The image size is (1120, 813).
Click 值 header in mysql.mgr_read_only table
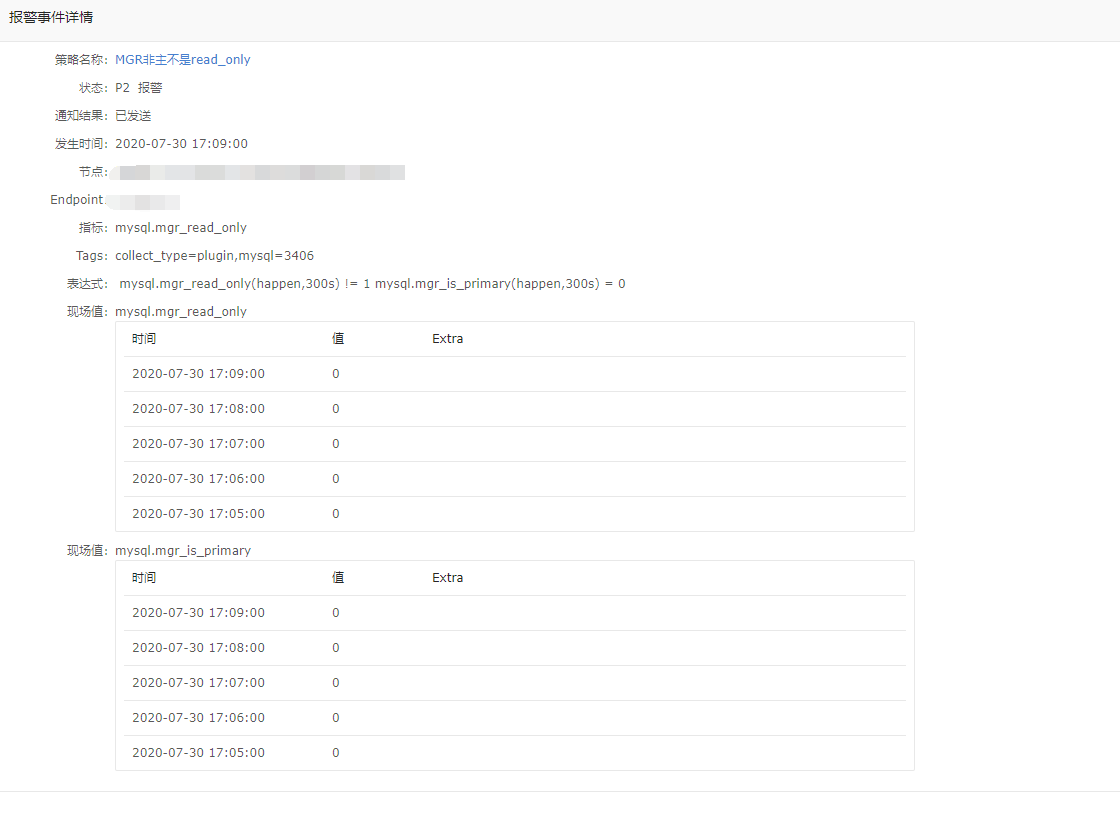pos(338,339)
